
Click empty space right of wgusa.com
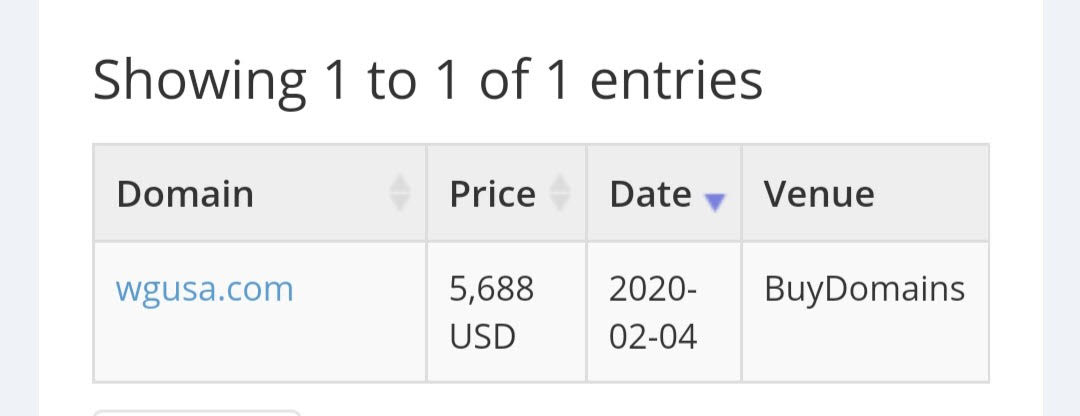358,289
